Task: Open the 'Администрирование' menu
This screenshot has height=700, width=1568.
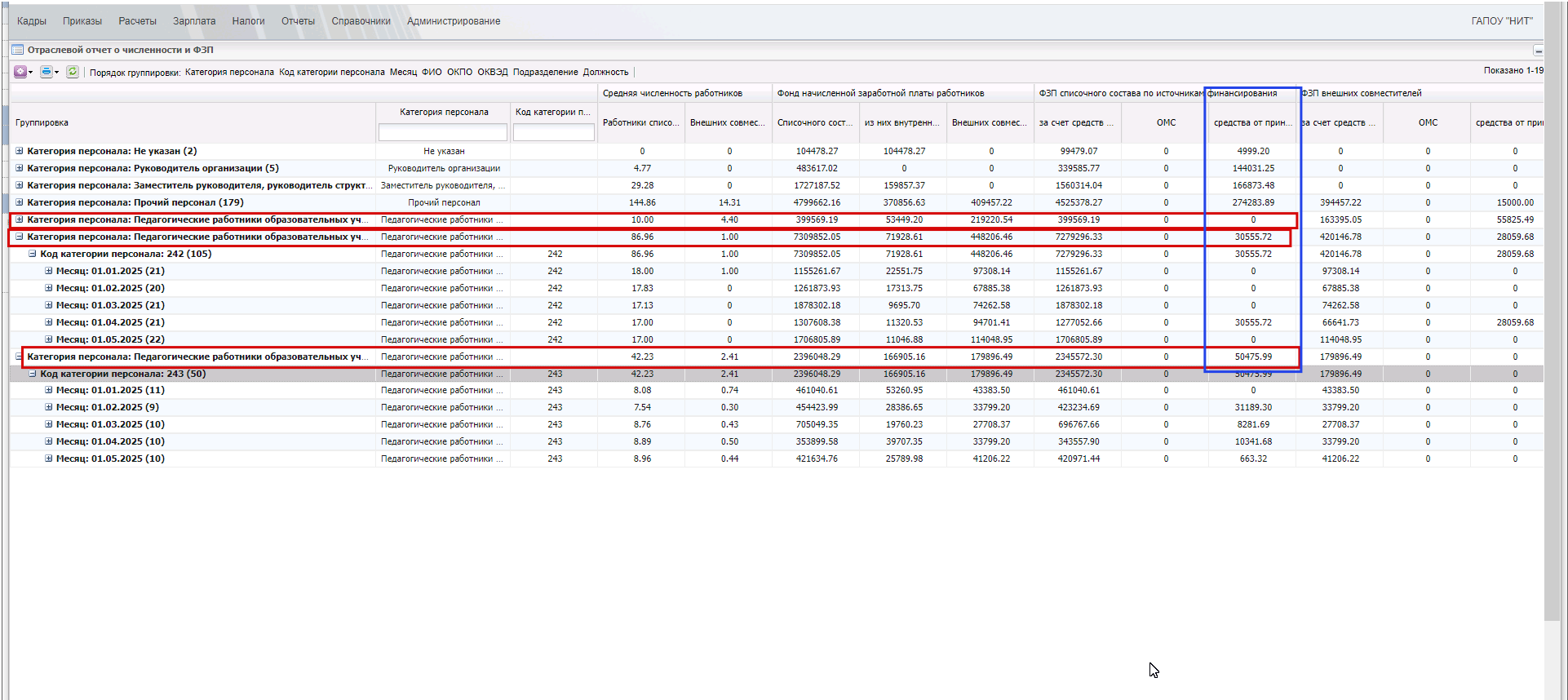Action: [454, 21]
